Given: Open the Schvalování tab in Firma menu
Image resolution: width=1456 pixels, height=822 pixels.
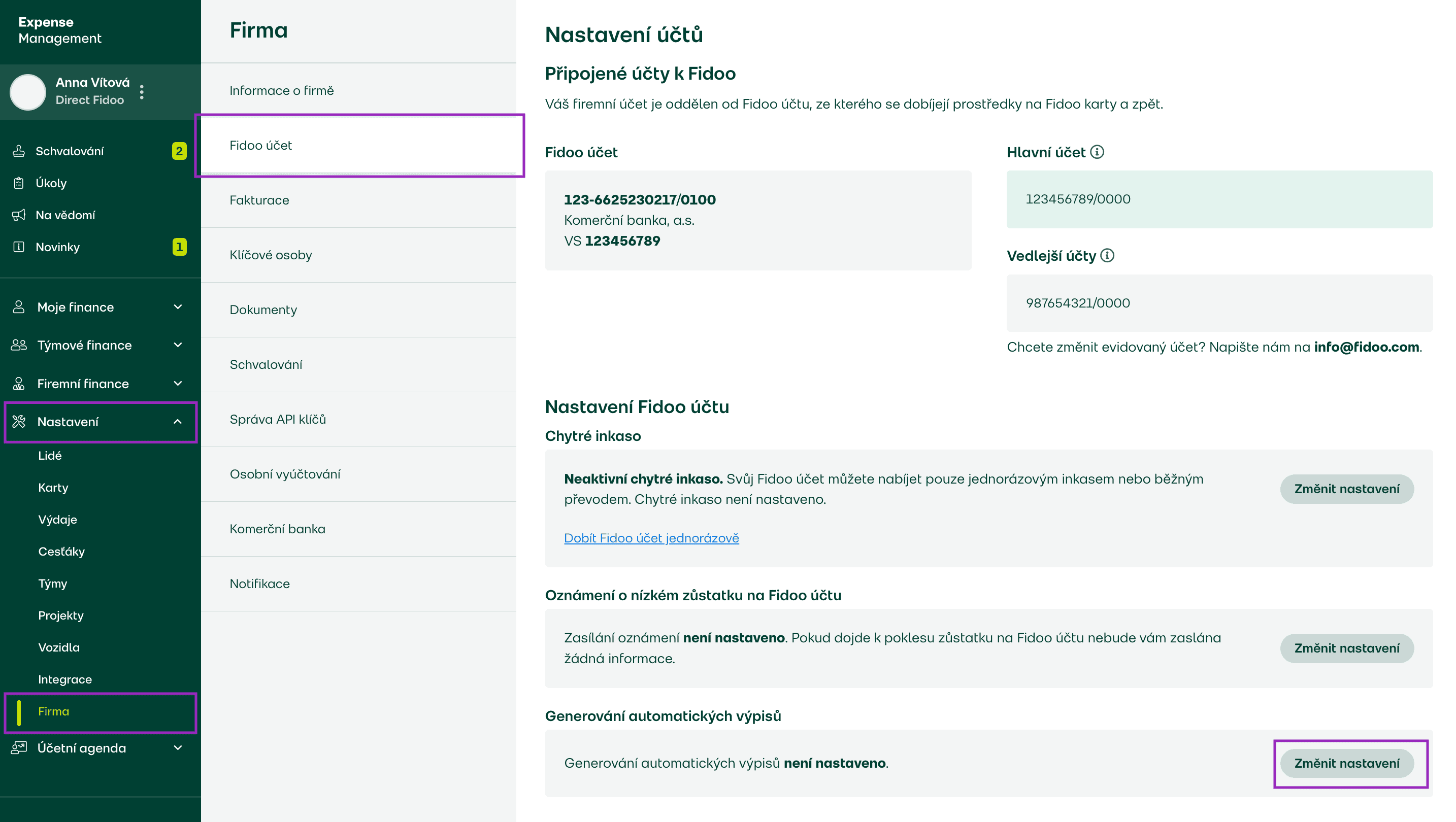Looking at the screenshot, I should [358, 364].
